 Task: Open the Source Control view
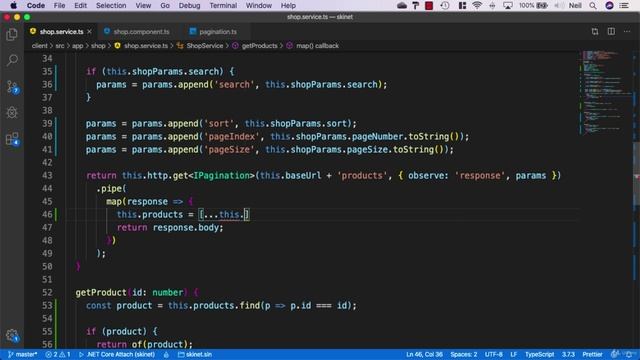coord(12,87)
